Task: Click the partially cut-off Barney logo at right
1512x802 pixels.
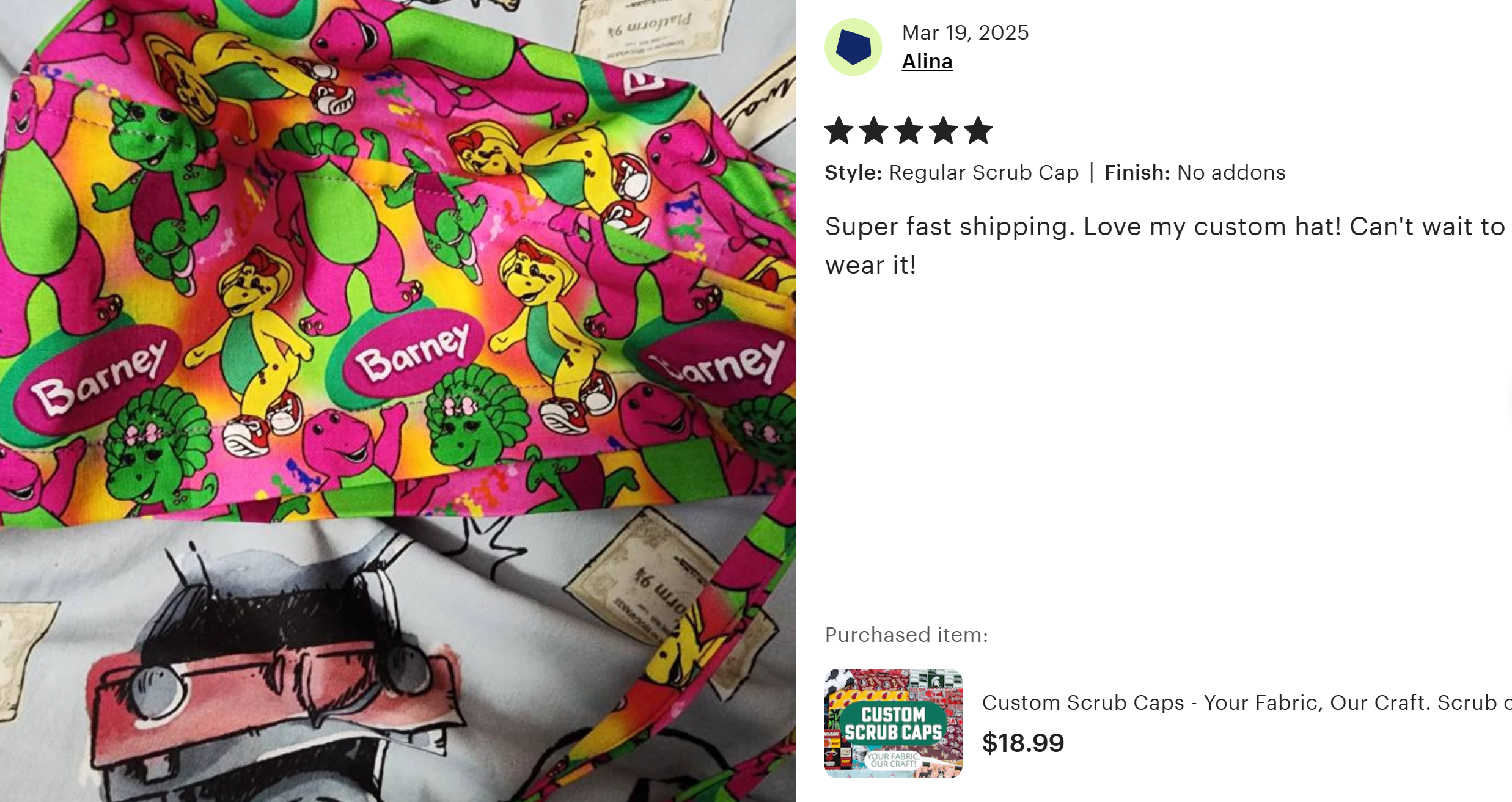Action: pyautogui.click(x=721, y=364)
